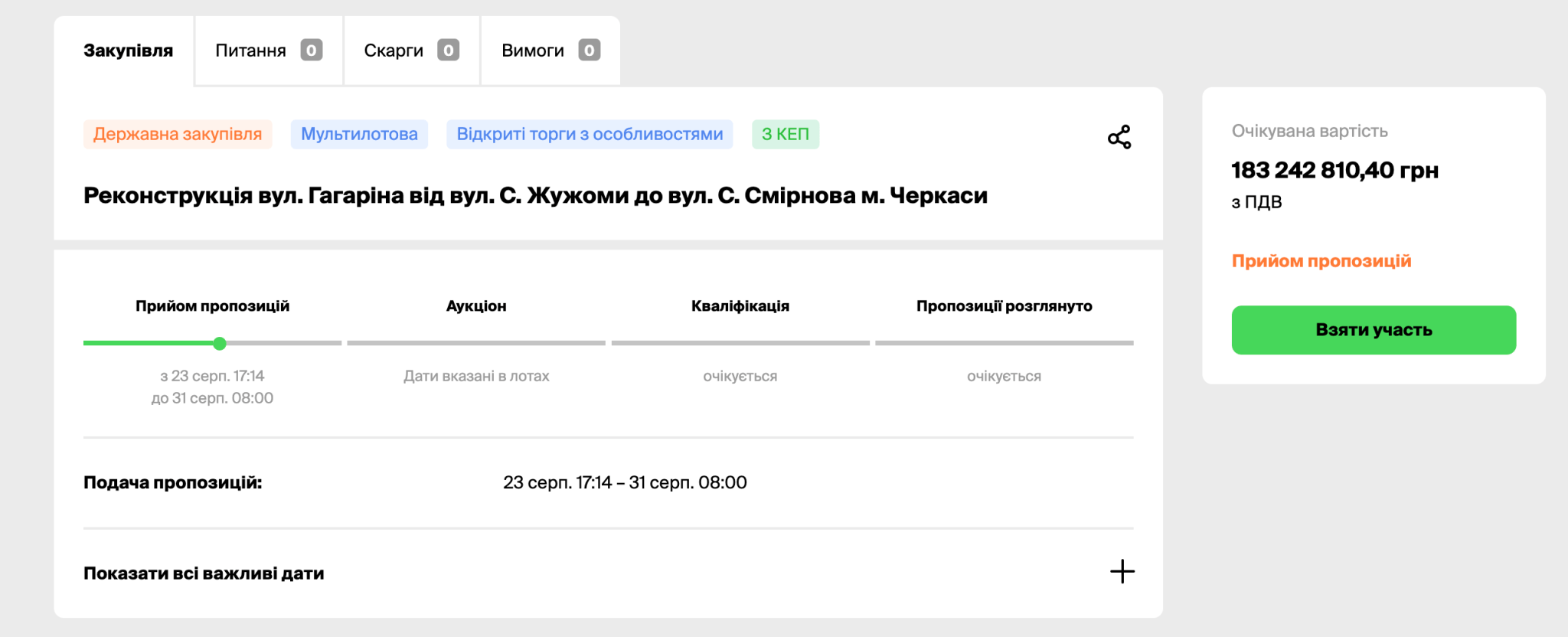Click the Дати вказані в лотах text
Viewport: 1568px width, 637px height.
coord(476,376)
